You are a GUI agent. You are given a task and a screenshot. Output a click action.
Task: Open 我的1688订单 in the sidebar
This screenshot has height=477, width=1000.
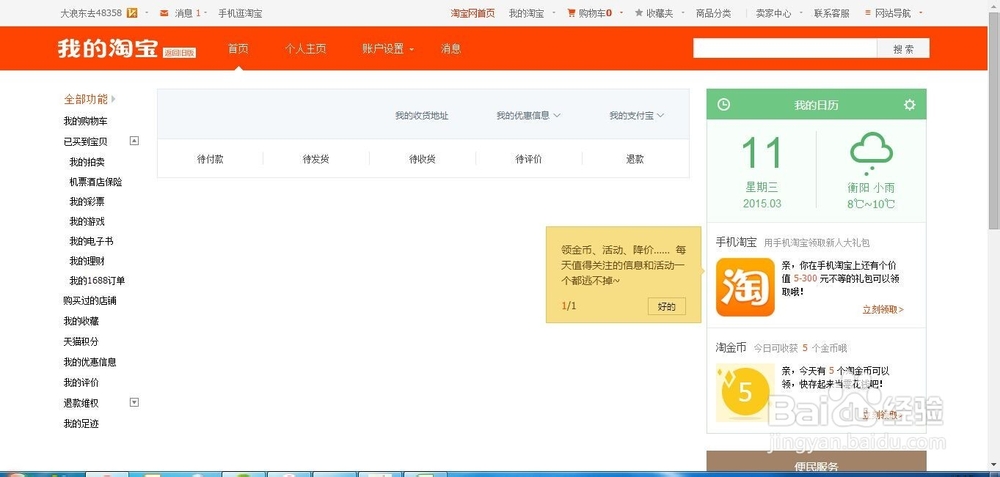pos(97,281)
